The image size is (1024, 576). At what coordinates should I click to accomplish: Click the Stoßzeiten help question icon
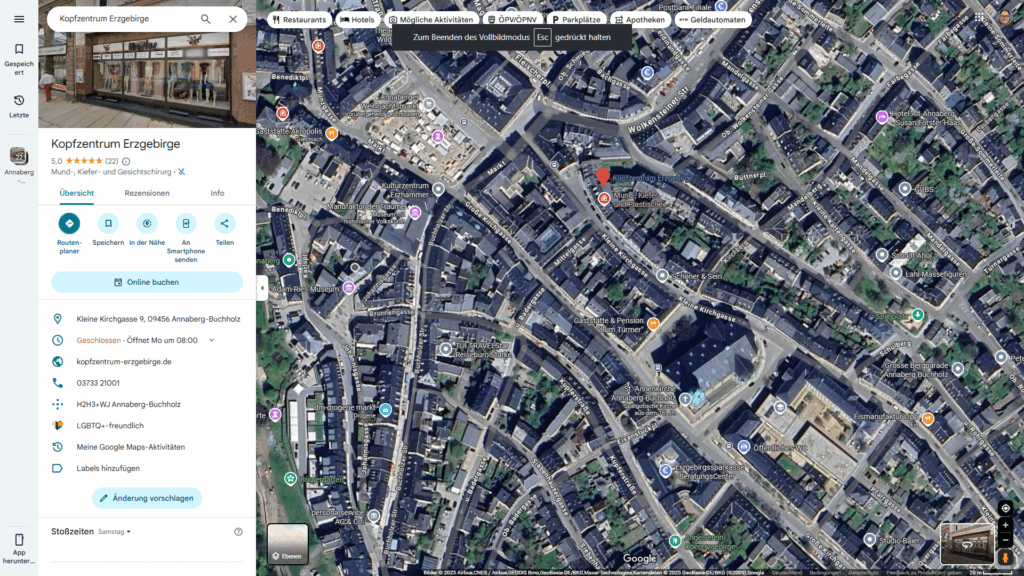pos(238,532)
